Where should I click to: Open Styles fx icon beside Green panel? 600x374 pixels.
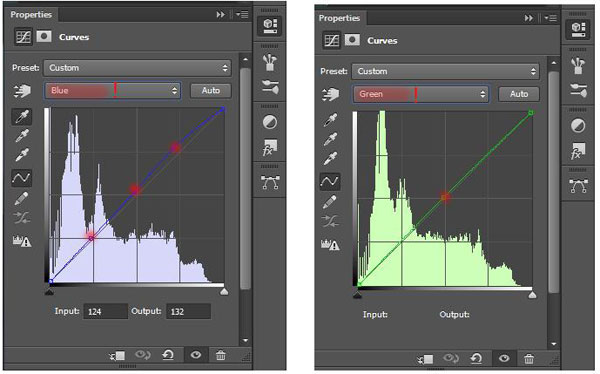[578, 151]
